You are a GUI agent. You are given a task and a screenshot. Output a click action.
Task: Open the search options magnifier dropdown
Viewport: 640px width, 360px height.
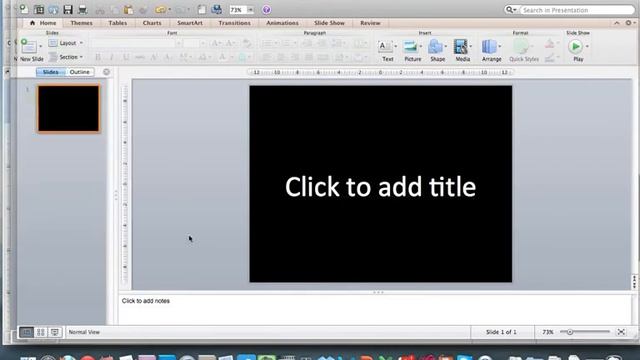pyautogui.click(x=511, y=9)
